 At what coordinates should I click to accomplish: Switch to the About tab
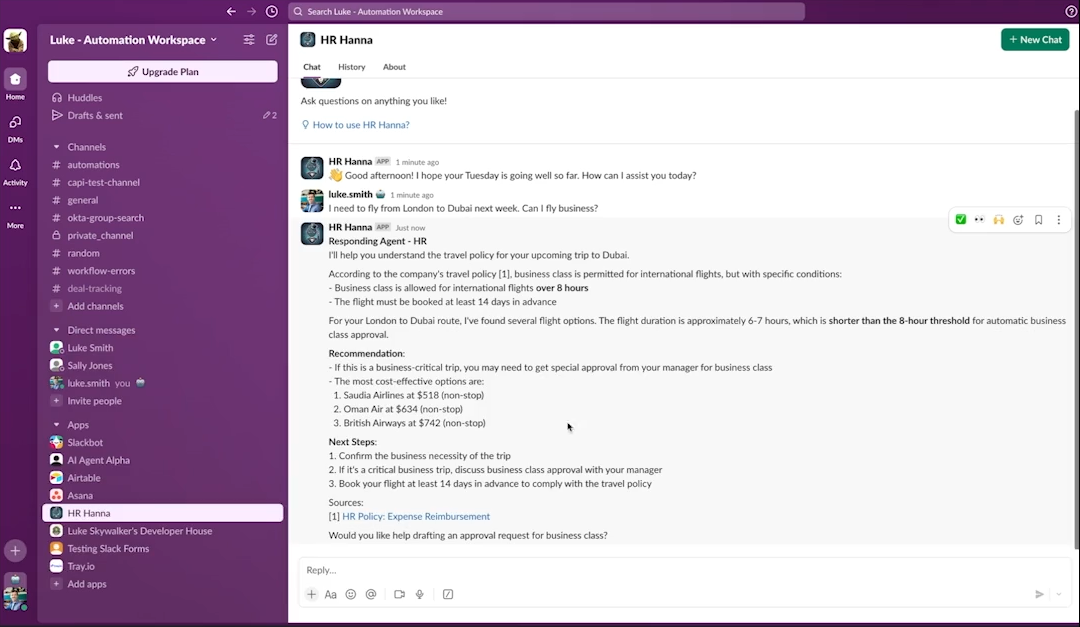394,67
